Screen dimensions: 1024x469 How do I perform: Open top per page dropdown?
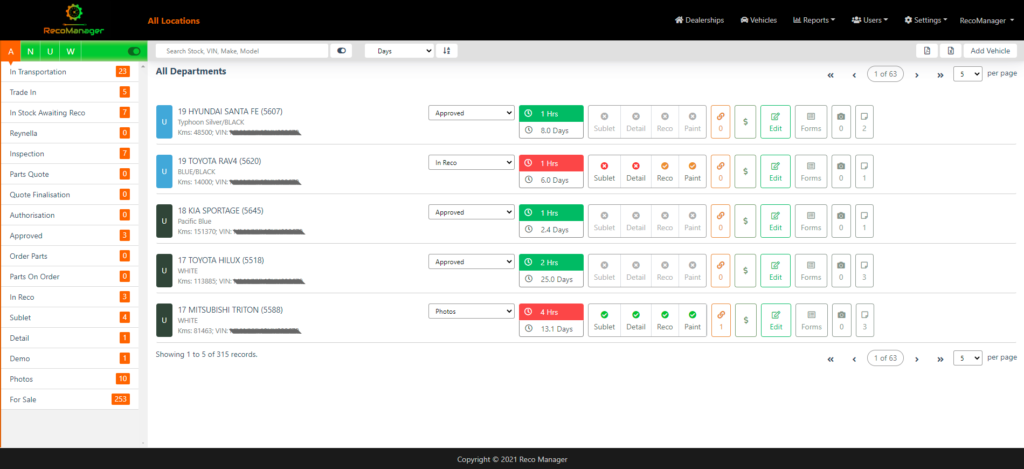[x=968, y=74]
